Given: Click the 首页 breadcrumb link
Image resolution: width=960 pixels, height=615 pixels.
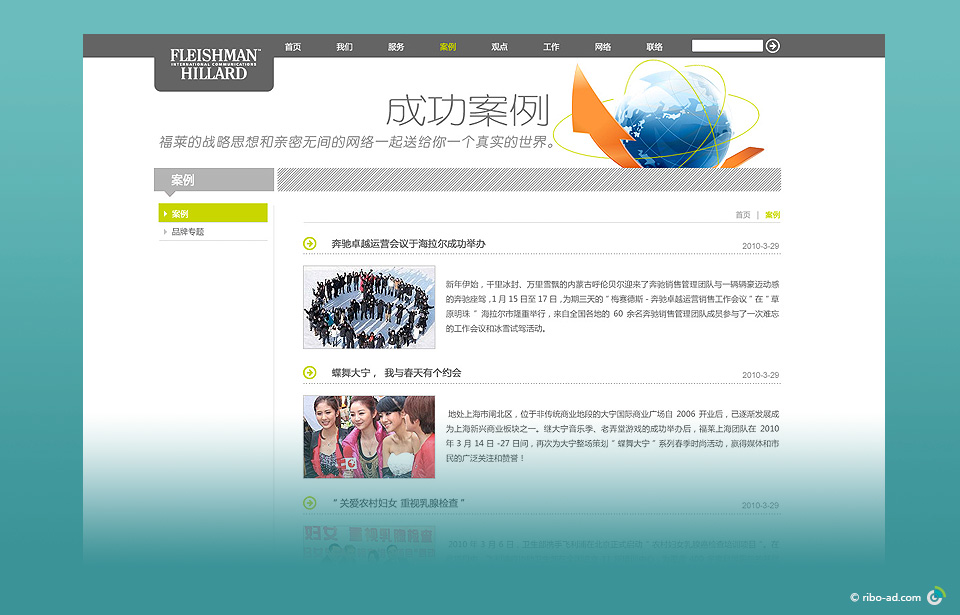Looking at the screenshot, I should 743,215.
